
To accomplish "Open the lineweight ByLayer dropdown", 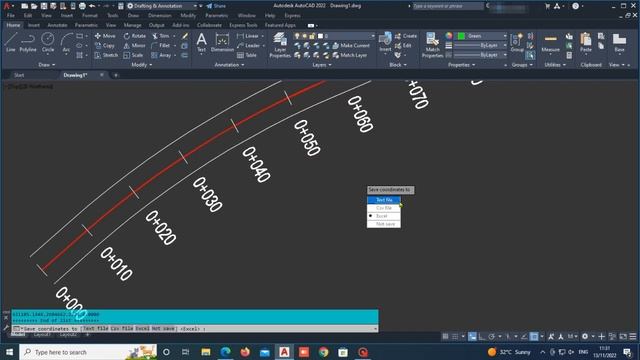I will (x=481, y=45).
